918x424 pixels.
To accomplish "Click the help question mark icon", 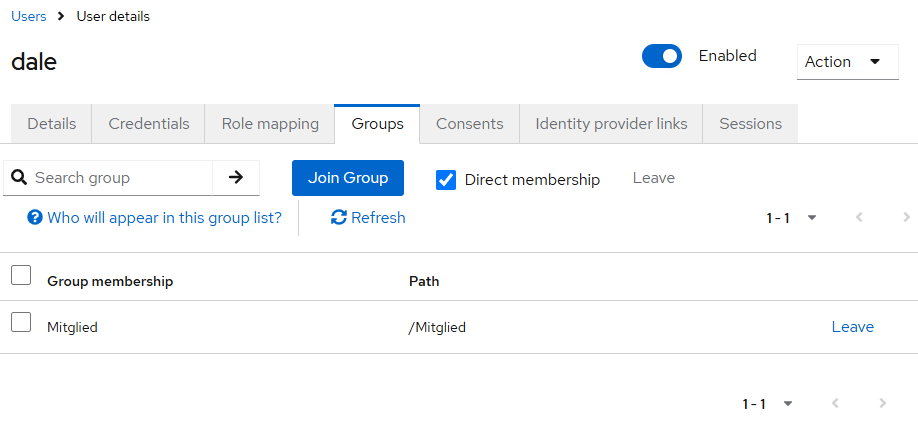I will (35, 217).
